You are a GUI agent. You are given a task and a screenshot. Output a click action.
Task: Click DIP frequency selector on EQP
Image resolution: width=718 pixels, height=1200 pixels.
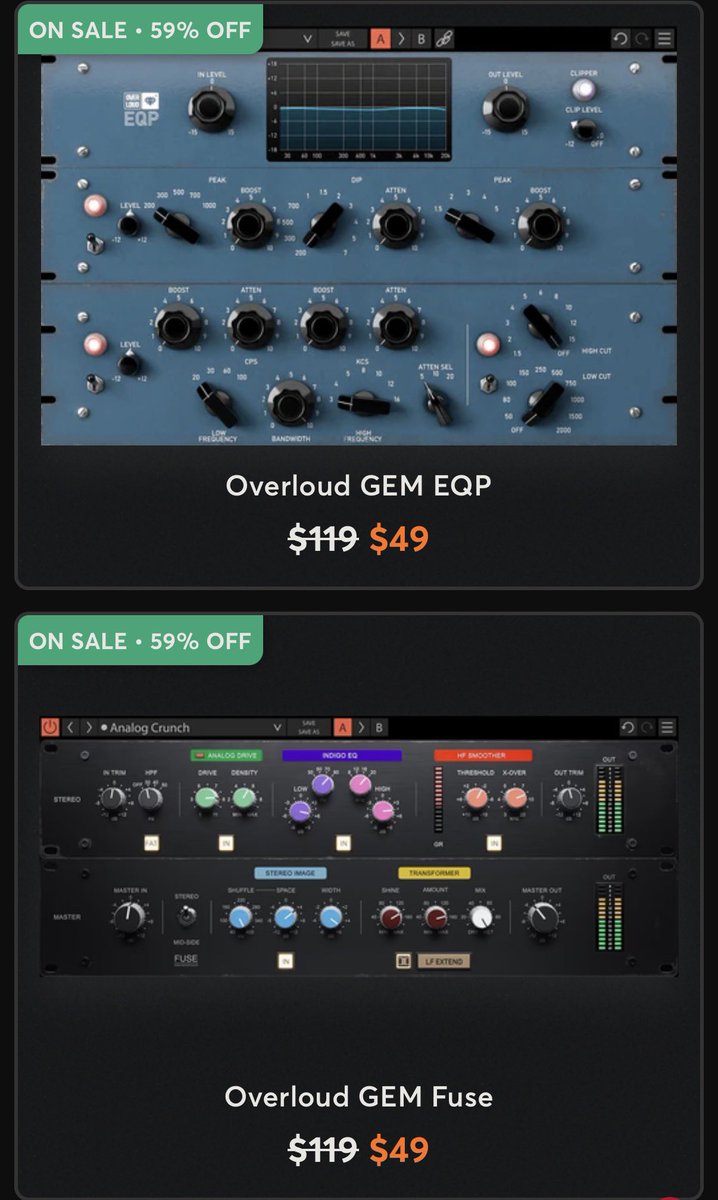[x=323, y=225]
